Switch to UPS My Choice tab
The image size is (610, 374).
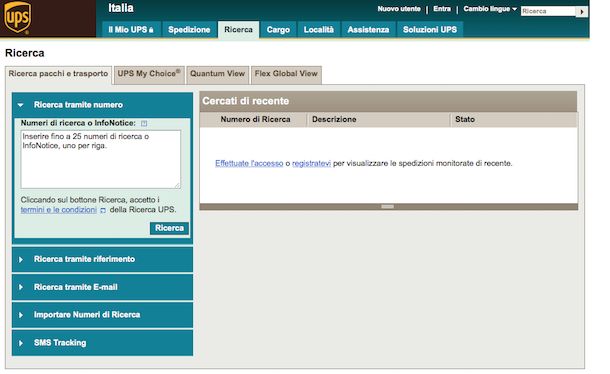point(149,74)
